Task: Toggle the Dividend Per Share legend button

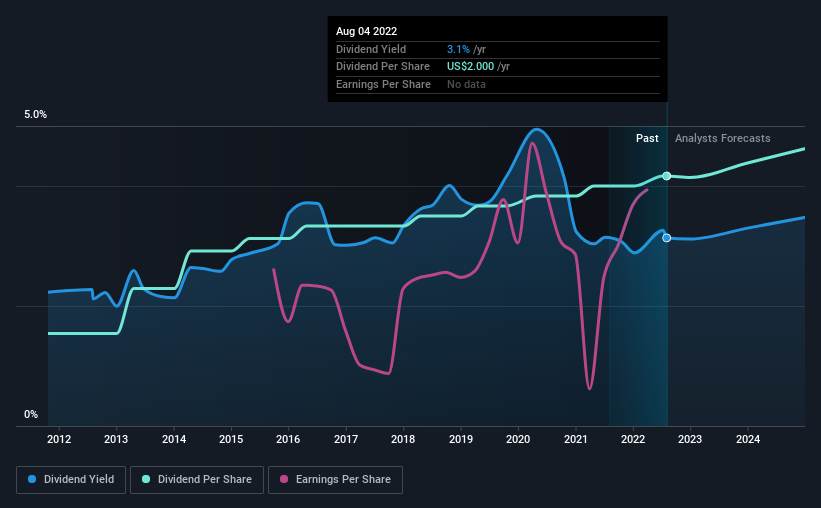Action: [x=197, y=480]
